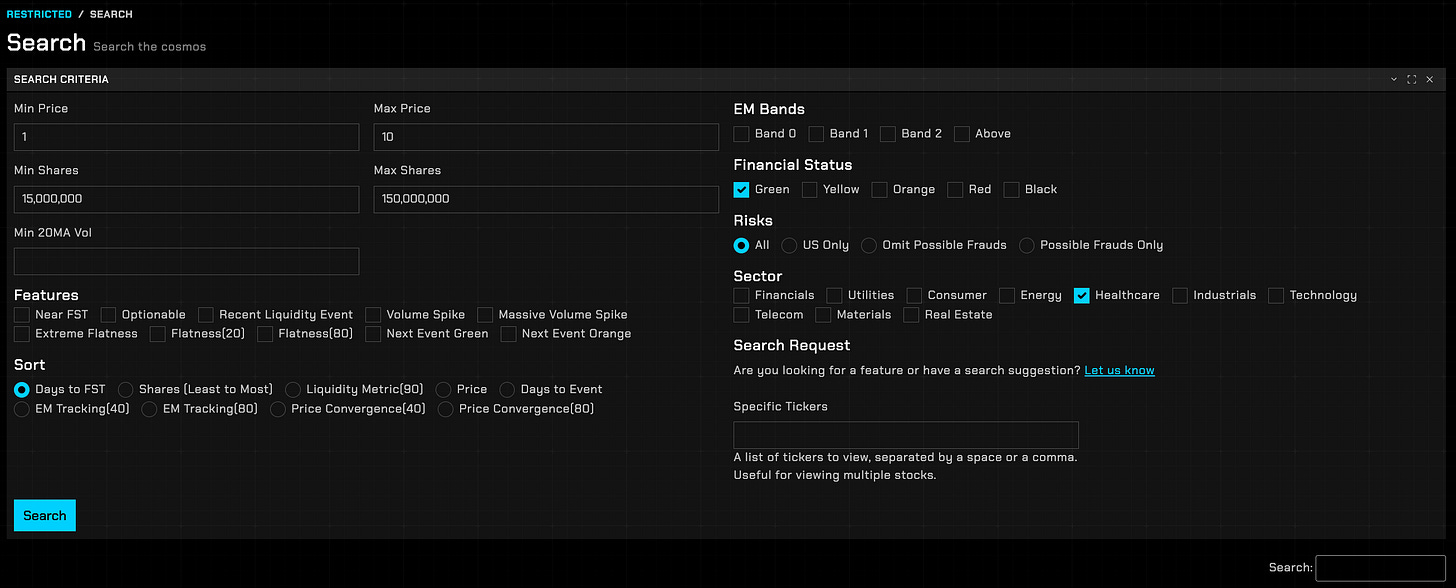Check EM Bands Band 2
The image size is (1456, 588).
(x=888, y=134)
